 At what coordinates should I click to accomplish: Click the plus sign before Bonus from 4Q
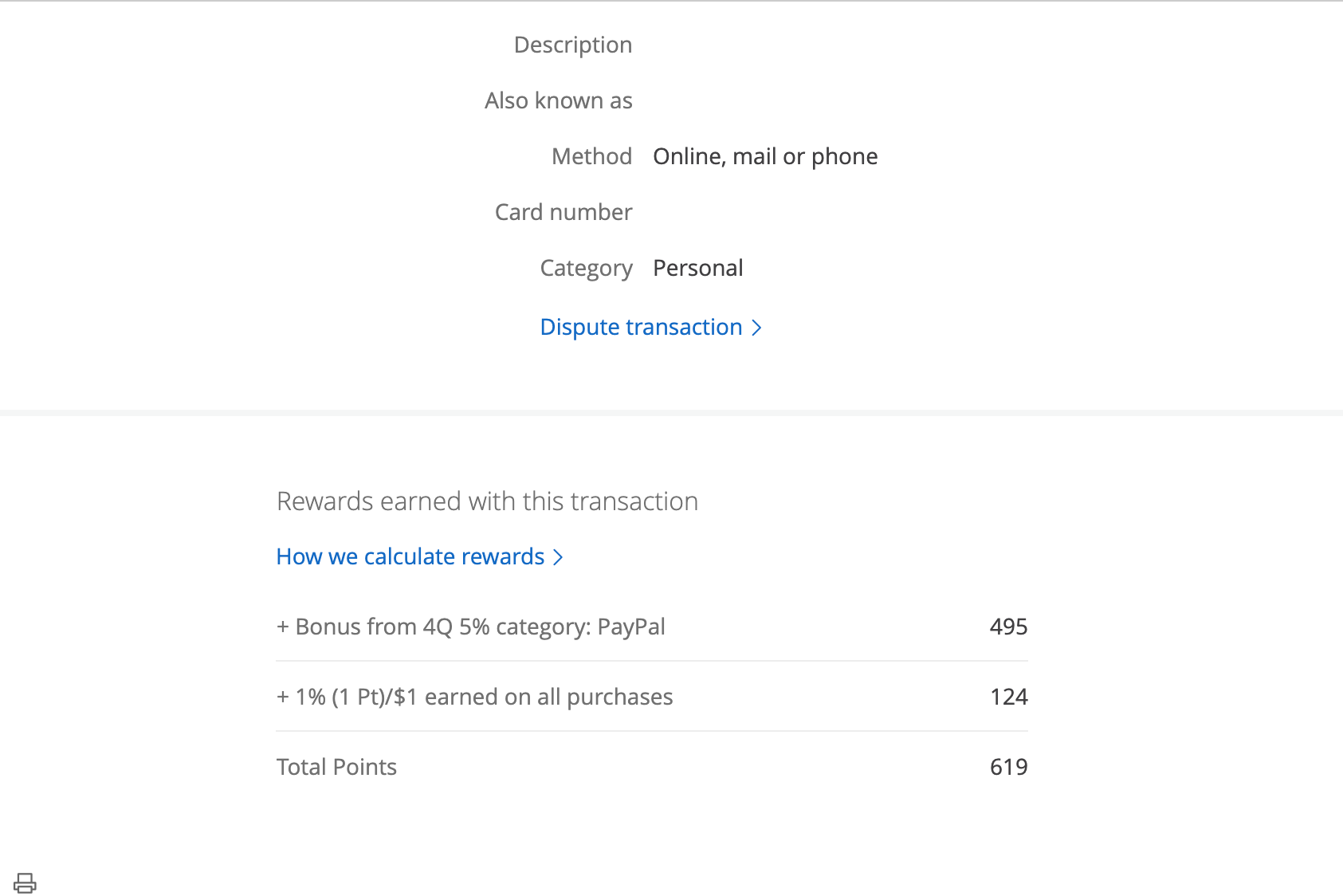pyautogui.click(x=283, y=627)
